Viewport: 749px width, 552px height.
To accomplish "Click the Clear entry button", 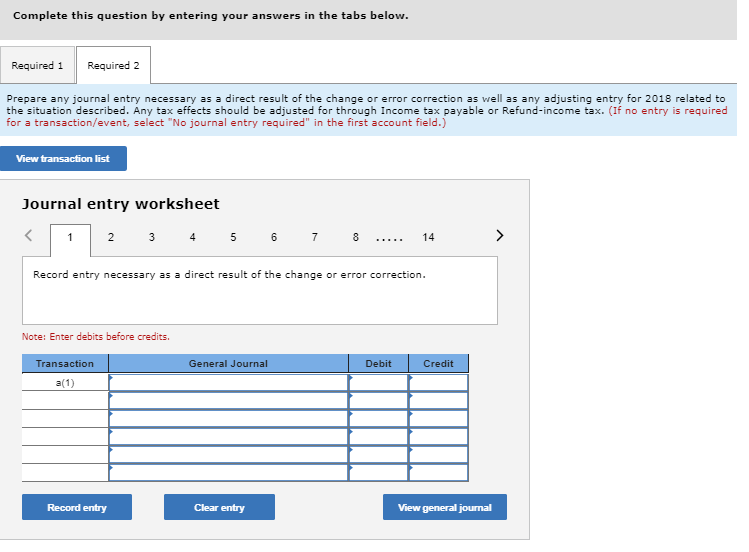I will pos(219,507).
